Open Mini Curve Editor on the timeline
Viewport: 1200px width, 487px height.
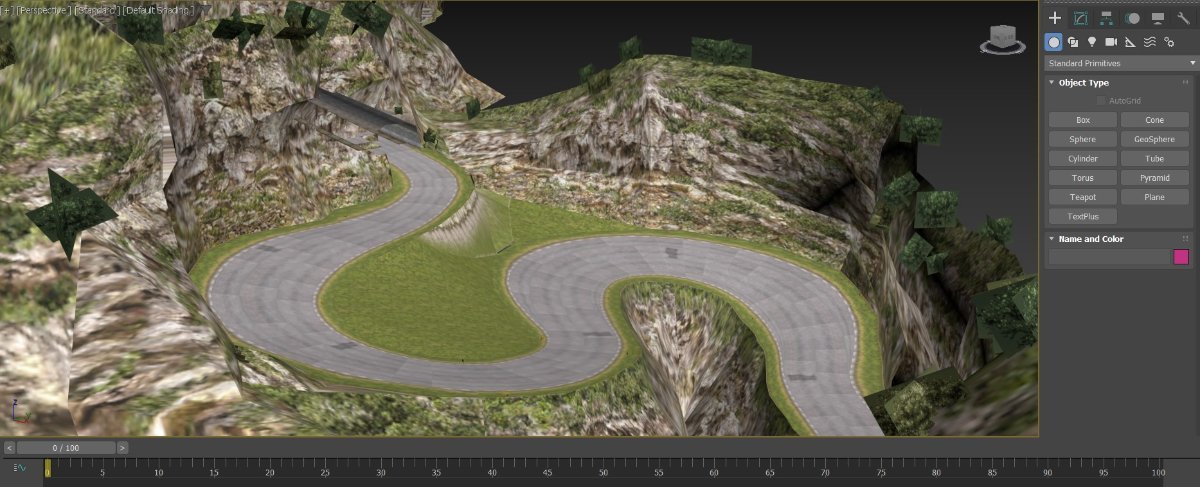pos(20,469)
